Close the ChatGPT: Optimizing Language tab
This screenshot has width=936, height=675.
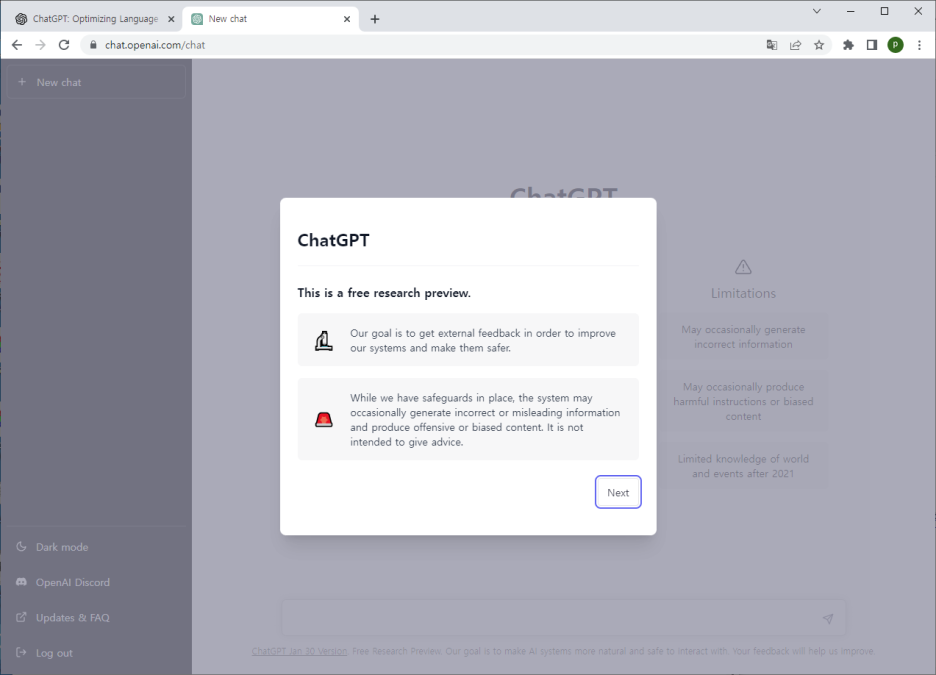[171, 19]
